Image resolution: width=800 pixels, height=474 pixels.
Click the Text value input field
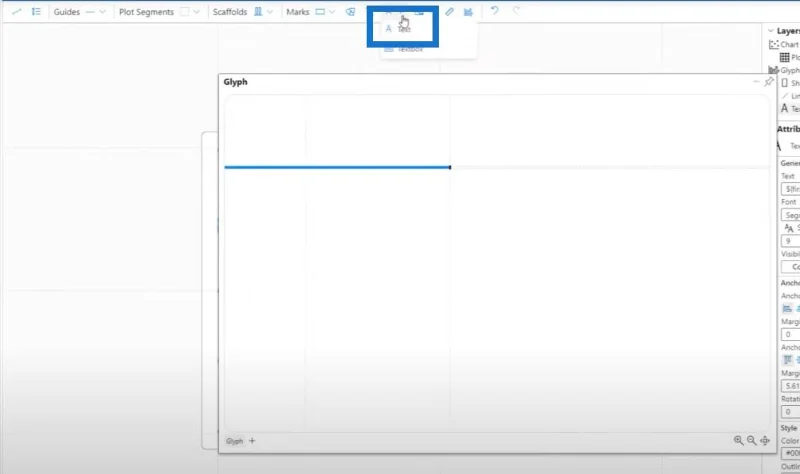[x=791, y=189]
